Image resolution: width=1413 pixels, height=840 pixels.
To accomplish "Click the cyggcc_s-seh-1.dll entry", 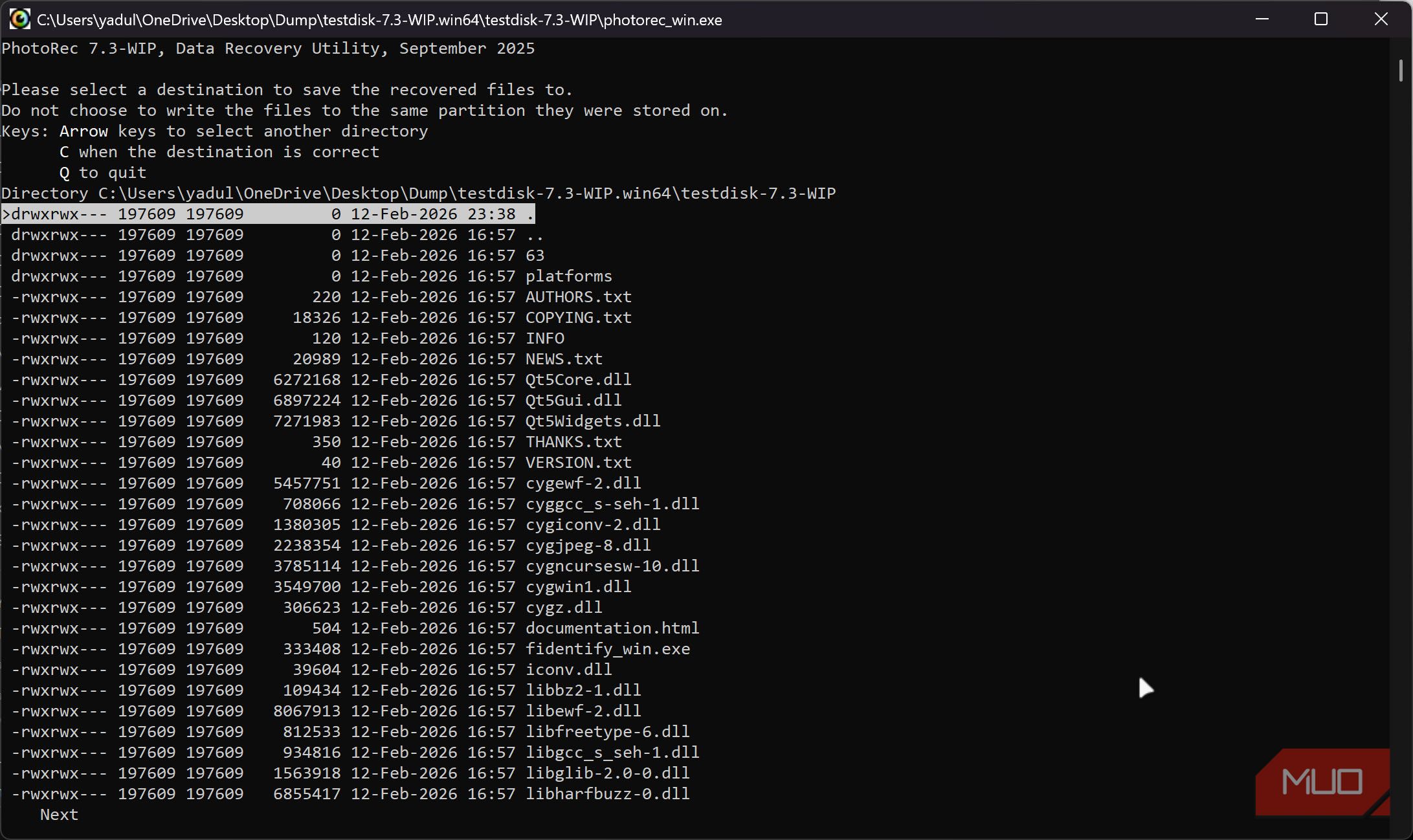I will point(355,504).
